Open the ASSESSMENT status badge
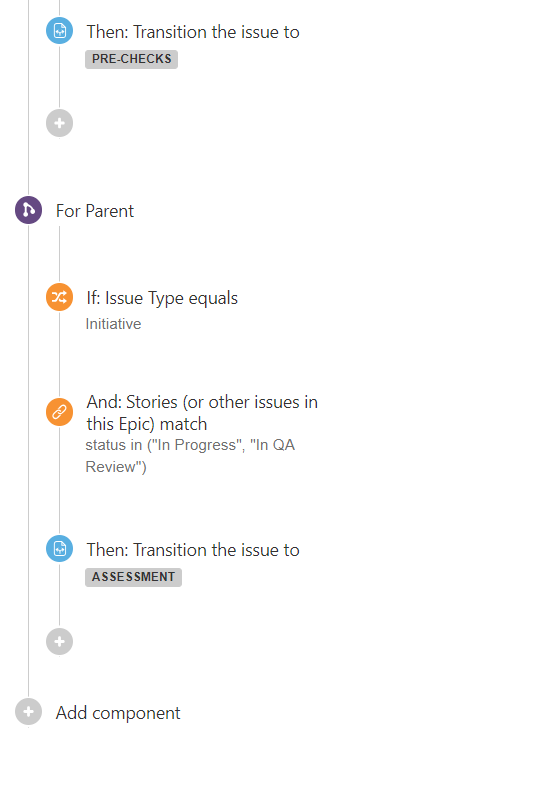Image resolution: width=544 pixels, height=796 pixels. coord(133,577)
